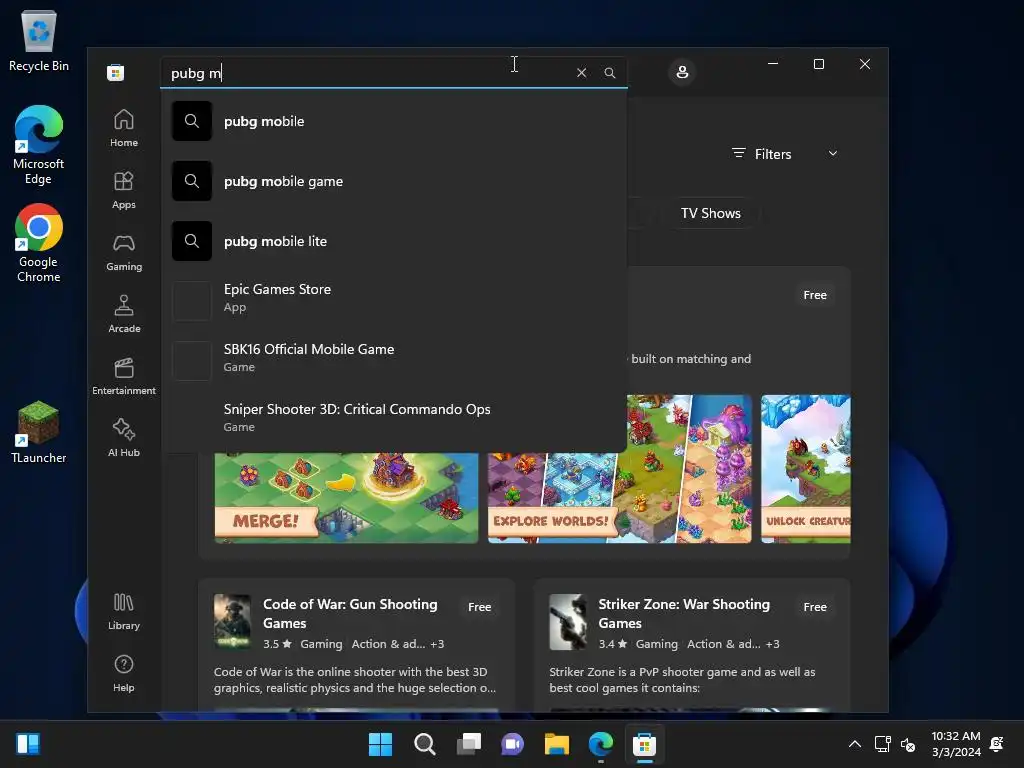Viewport: 1024px width, 768px height.
Task: Open the Arcade section
Action: coord(123,314)
